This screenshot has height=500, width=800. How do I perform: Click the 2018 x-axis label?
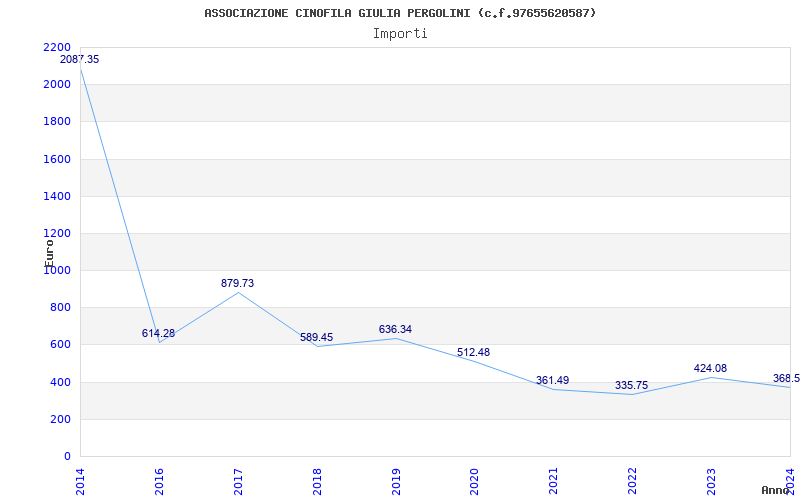(317, 482)
